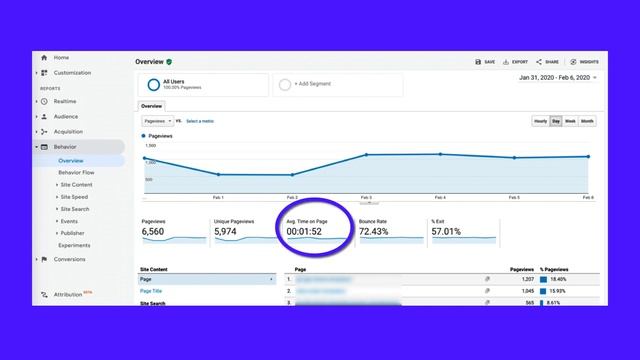The height and width of the screenshot is (360, 640).
Task: Click the Page Title link
Action: pos(151,291)
